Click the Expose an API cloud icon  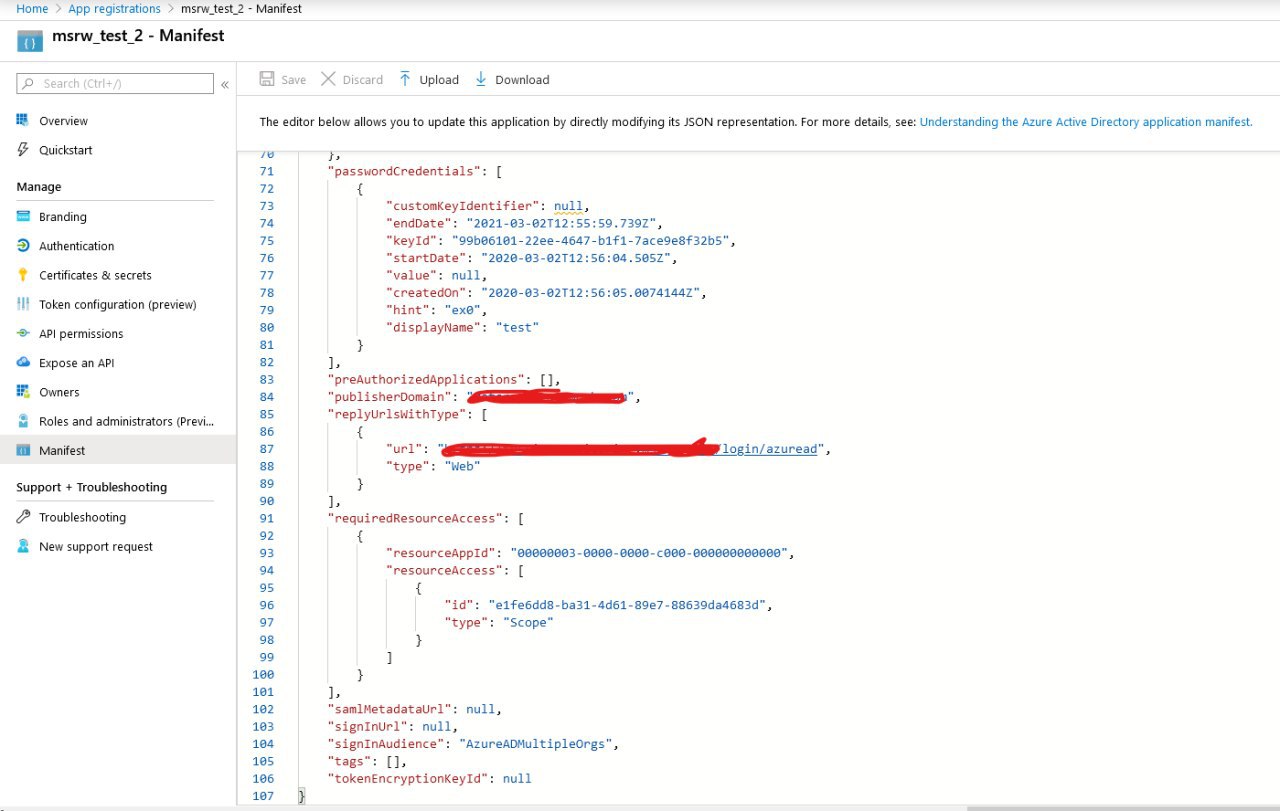pos(22,362)
